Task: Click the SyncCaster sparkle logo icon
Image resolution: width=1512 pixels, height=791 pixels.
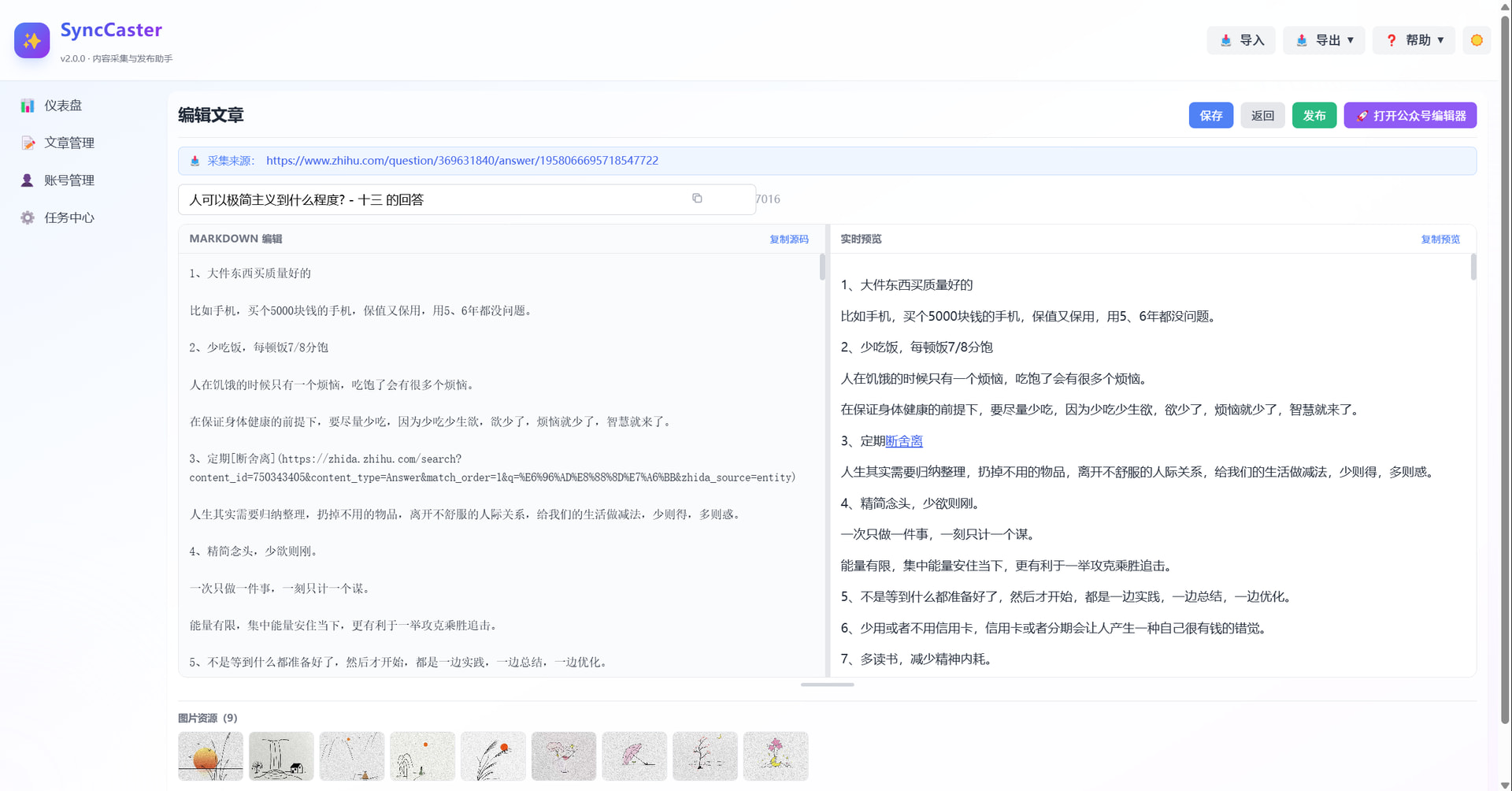Action: click(x=31, y=40)
